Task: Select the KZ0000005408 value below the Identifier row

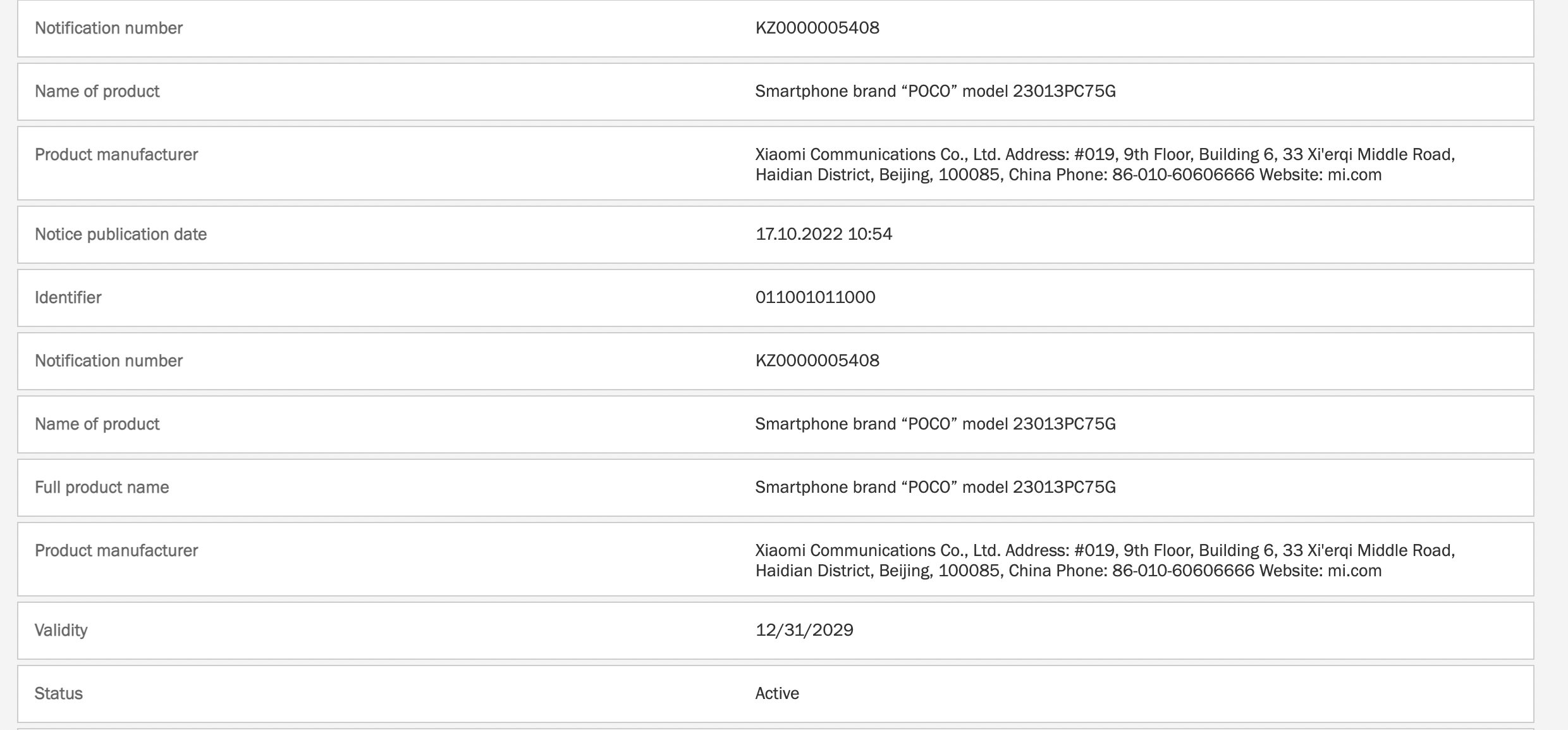Action: 817,361
